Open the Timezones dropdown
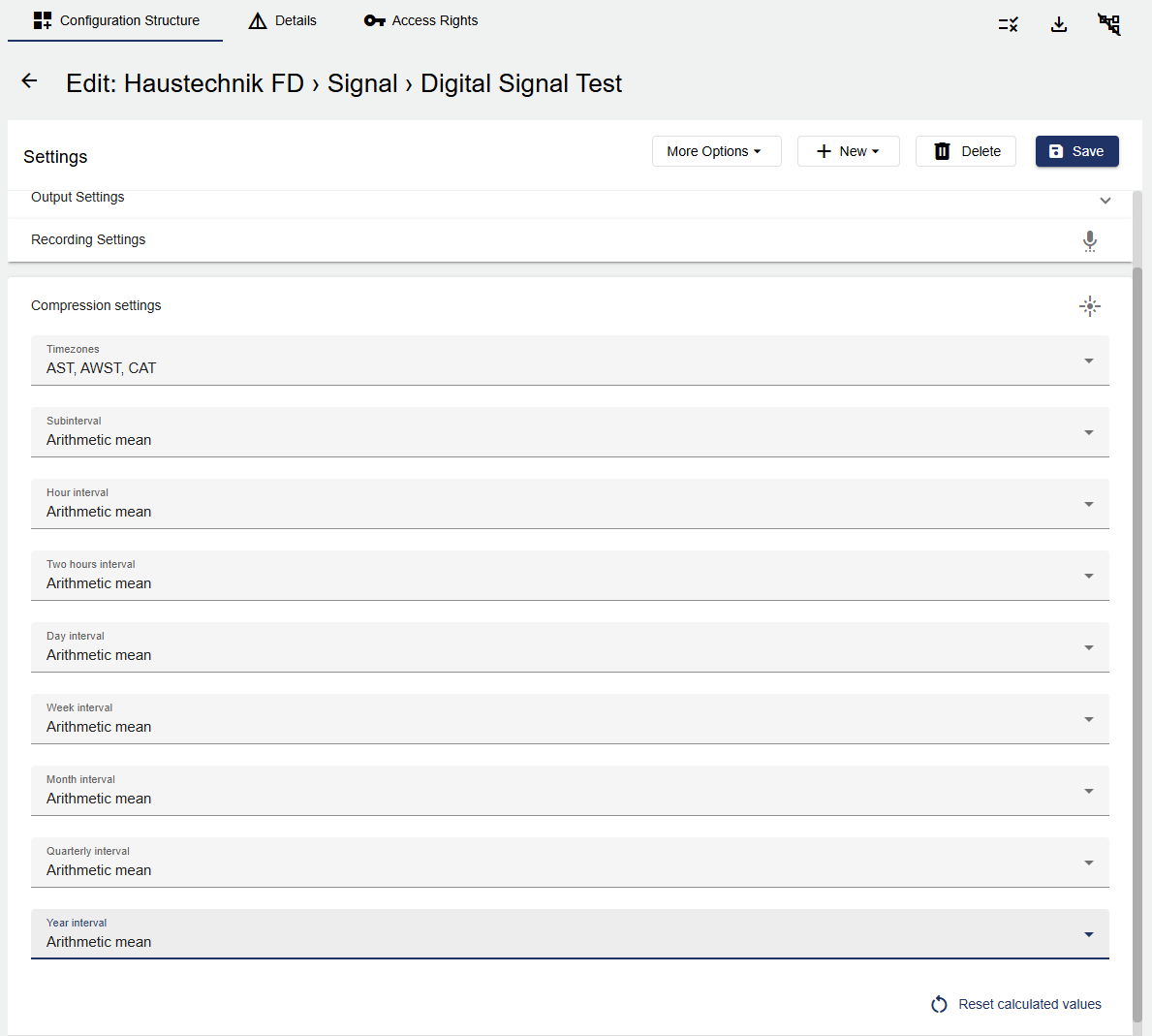This screenshot has height=1036, width=1152. point(570,361)
